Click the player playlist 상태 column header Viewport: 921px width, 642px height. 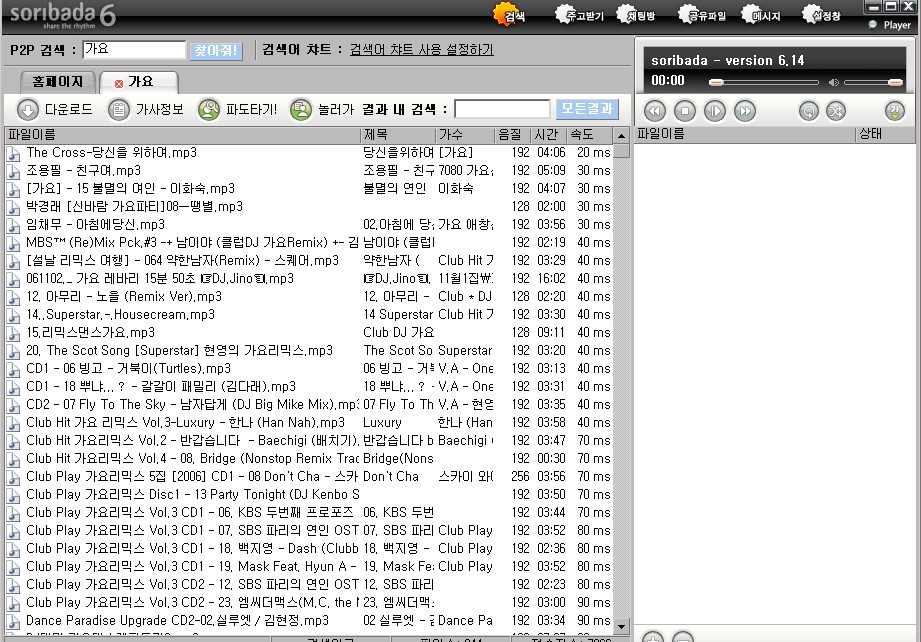[x=885, y=135]
